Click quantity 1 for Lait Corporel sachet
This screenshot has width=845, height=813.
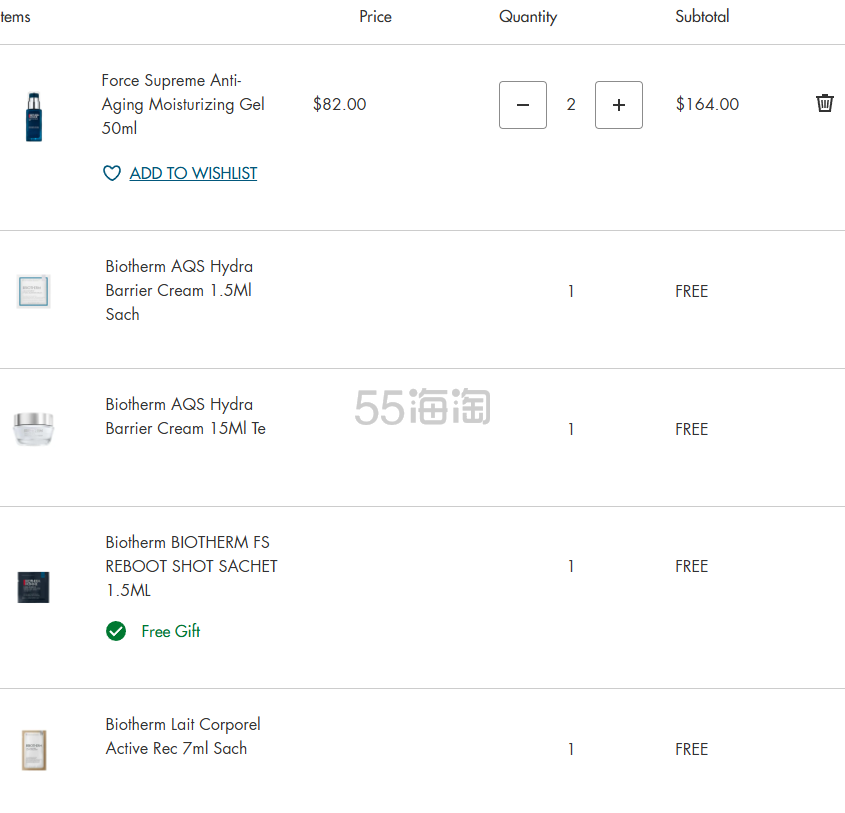click(571, 749)
